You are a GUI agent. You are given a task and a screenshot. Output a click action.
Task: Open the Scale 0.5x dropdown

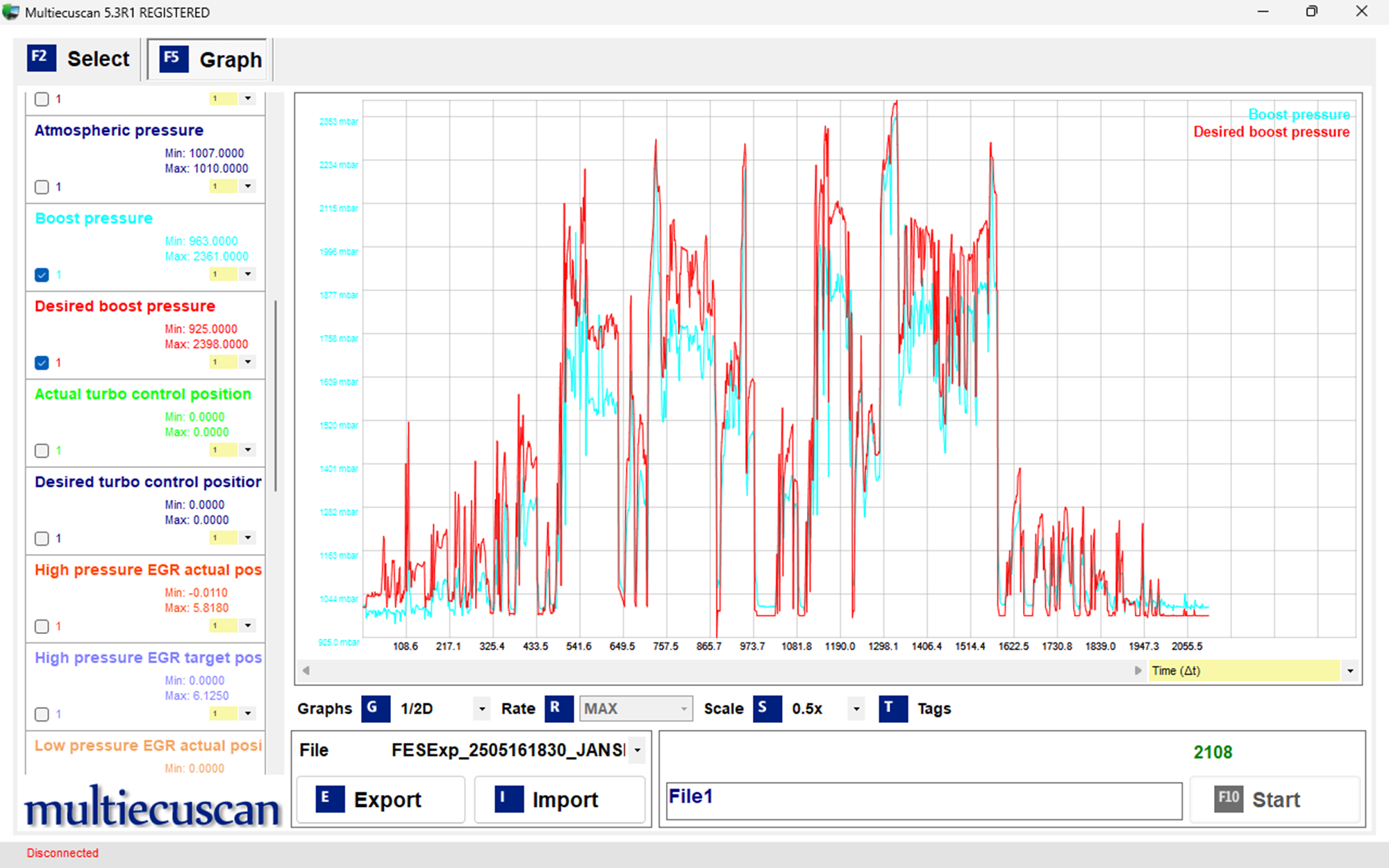[856, 709]
